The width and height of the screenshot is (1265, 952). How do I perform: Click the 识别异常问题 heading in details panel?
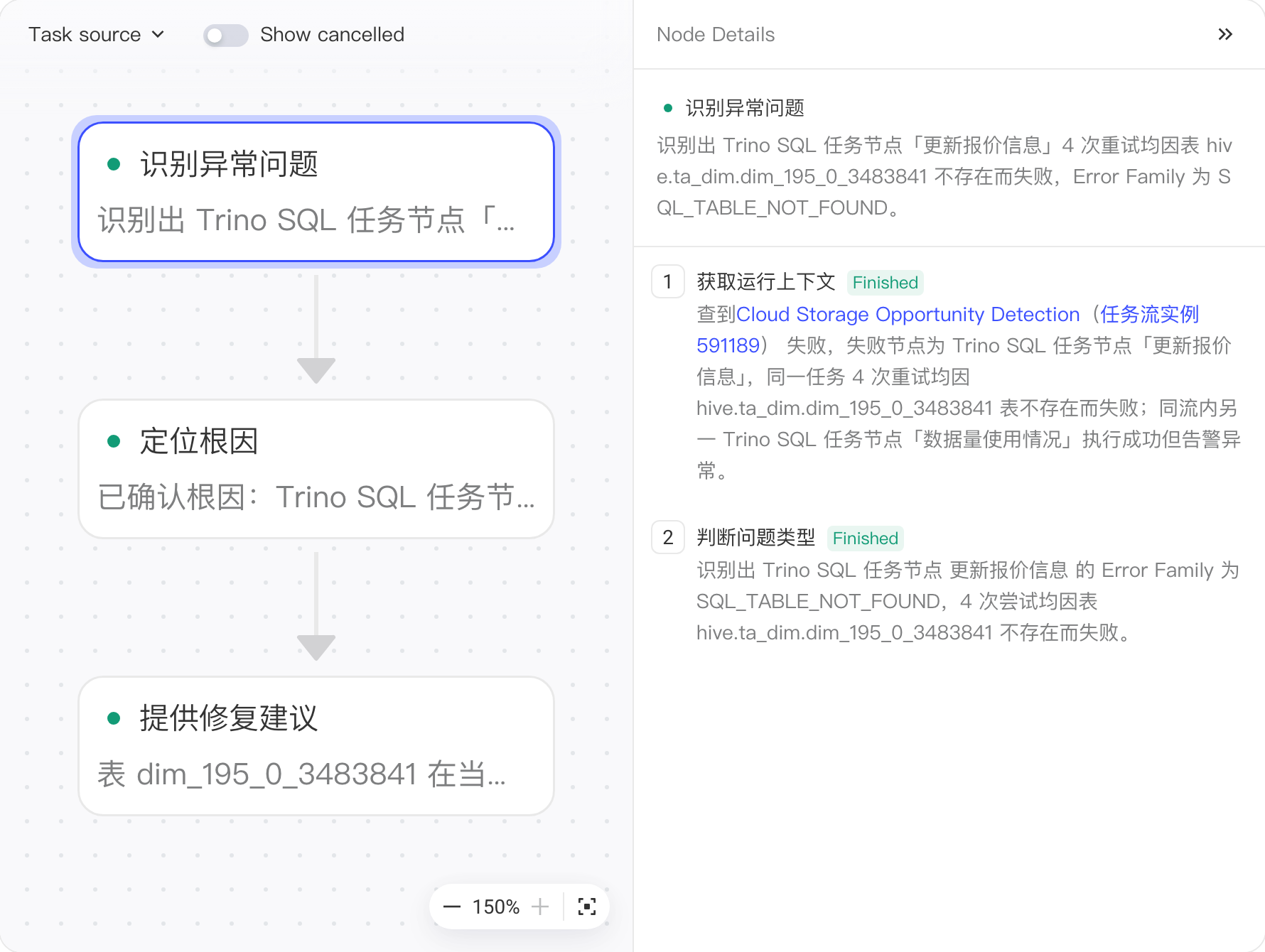pos(745,108)
